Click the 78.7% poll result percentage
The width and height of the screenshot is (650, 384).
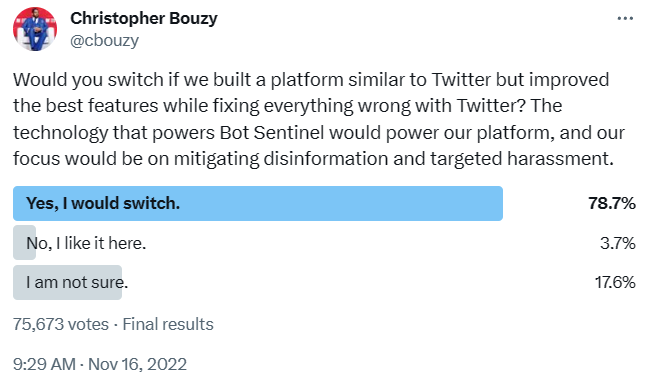611,203
